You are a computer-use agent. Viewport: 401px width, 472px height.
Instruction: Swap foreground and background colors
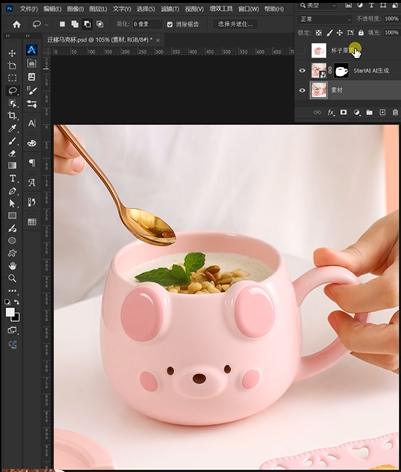(17, 302)
